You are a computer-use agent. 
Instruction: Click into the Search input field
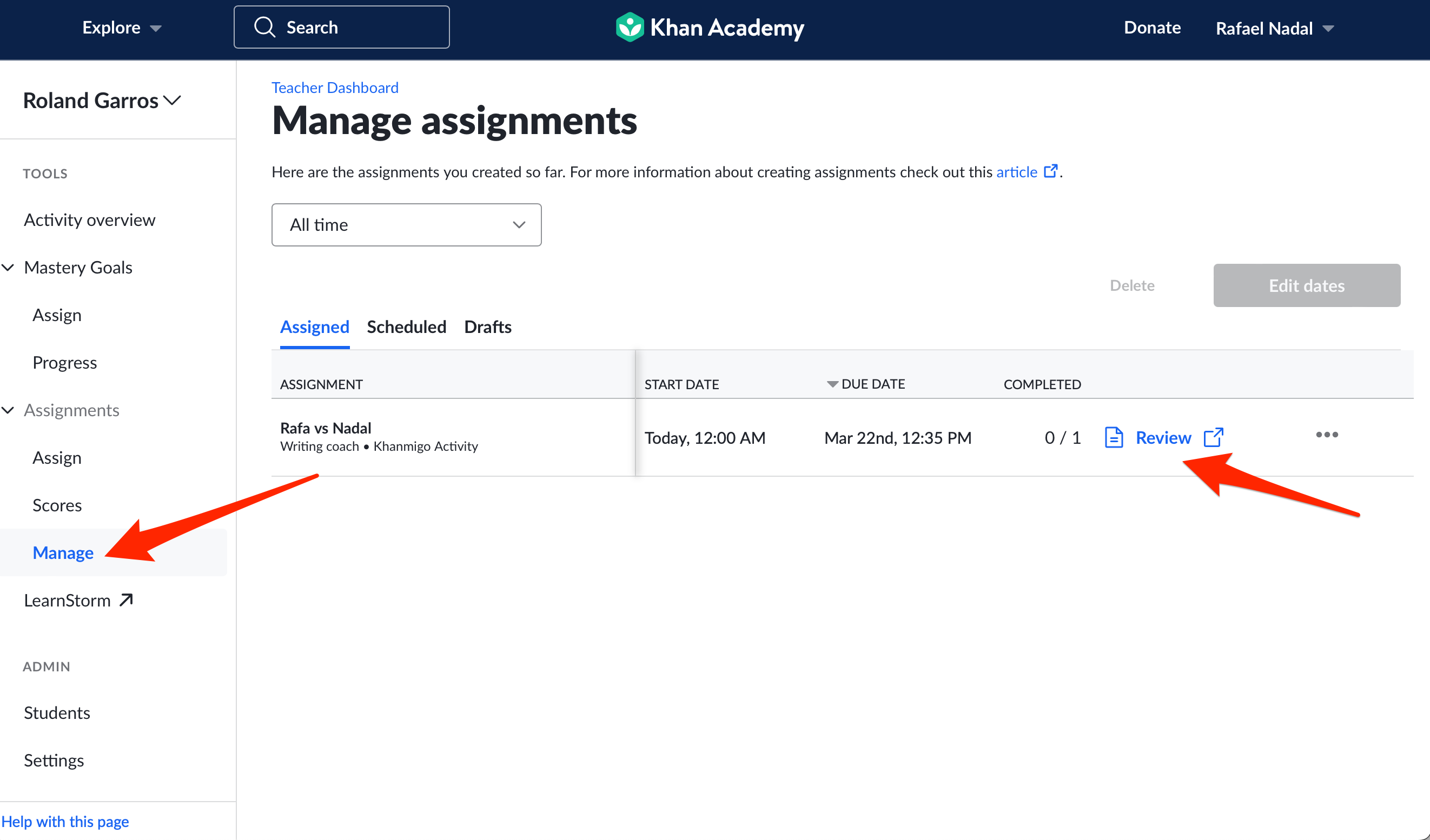point(342,27)
